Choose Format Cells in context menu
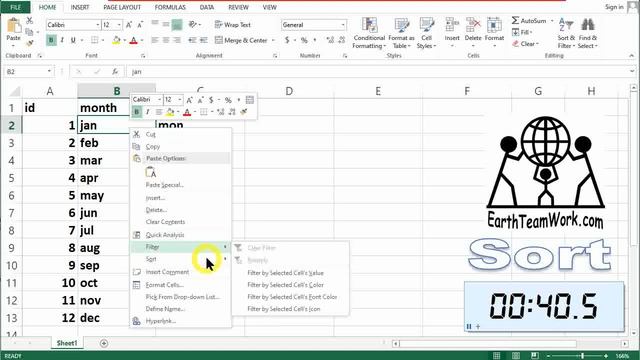 180,285
